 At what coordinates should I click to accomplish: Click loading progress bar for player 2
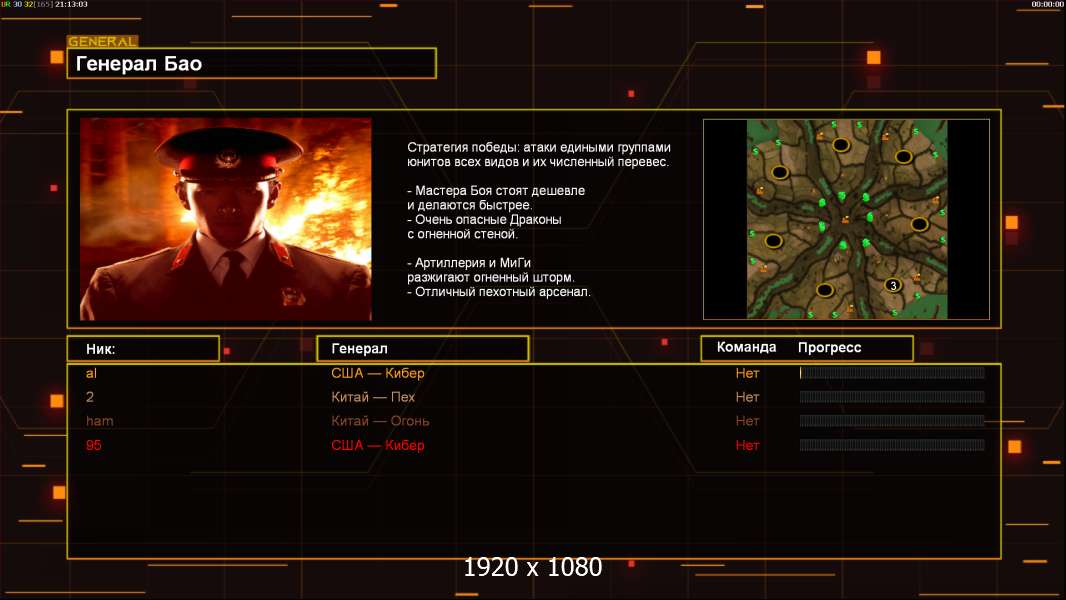tap(892, 397)
